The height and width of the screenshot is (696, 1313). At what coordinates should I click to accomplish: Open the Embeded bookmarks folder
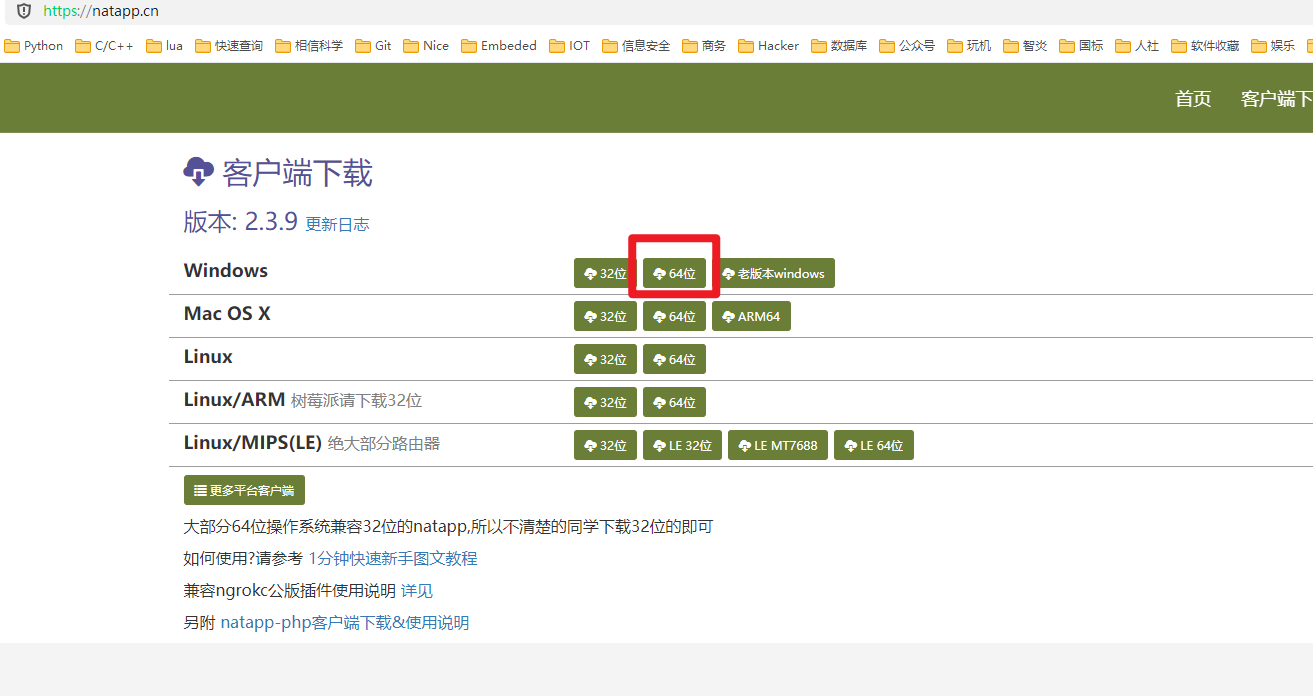(499, 46)
